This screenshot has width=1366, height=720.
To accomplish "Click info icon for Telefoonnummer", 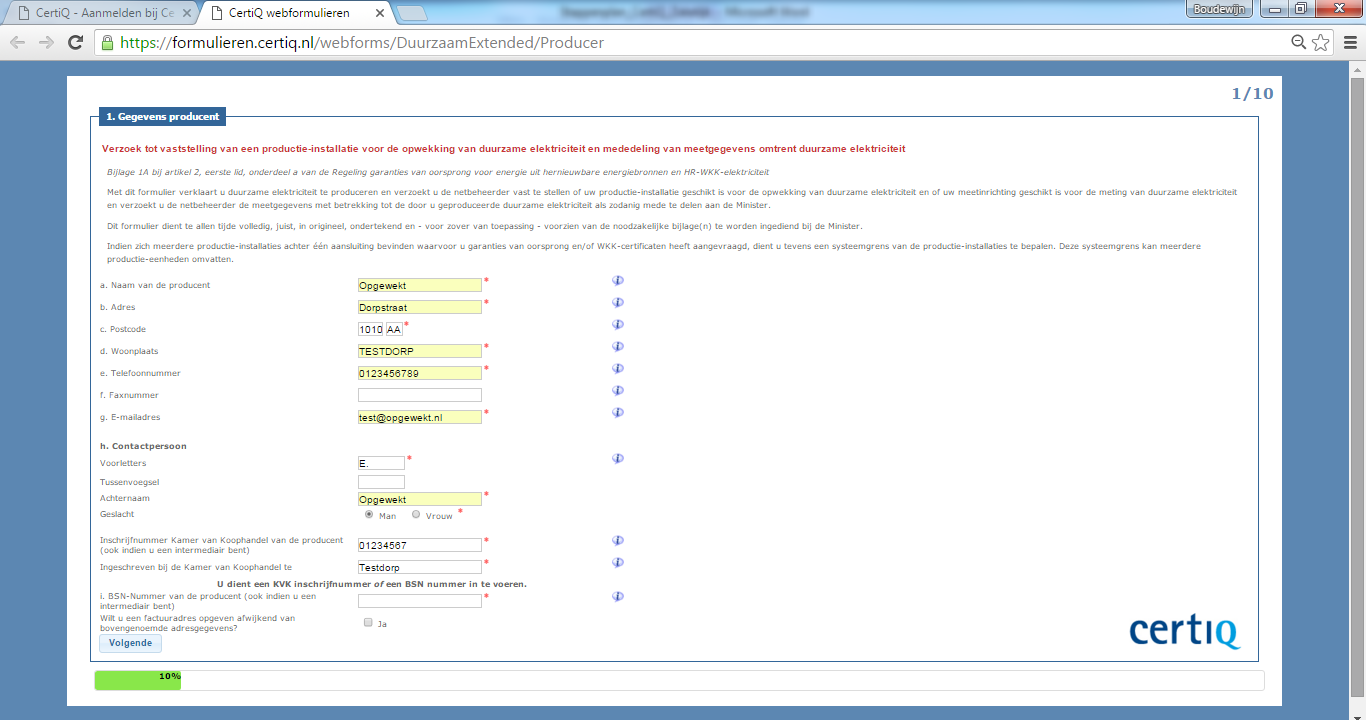I will (618, 368).
